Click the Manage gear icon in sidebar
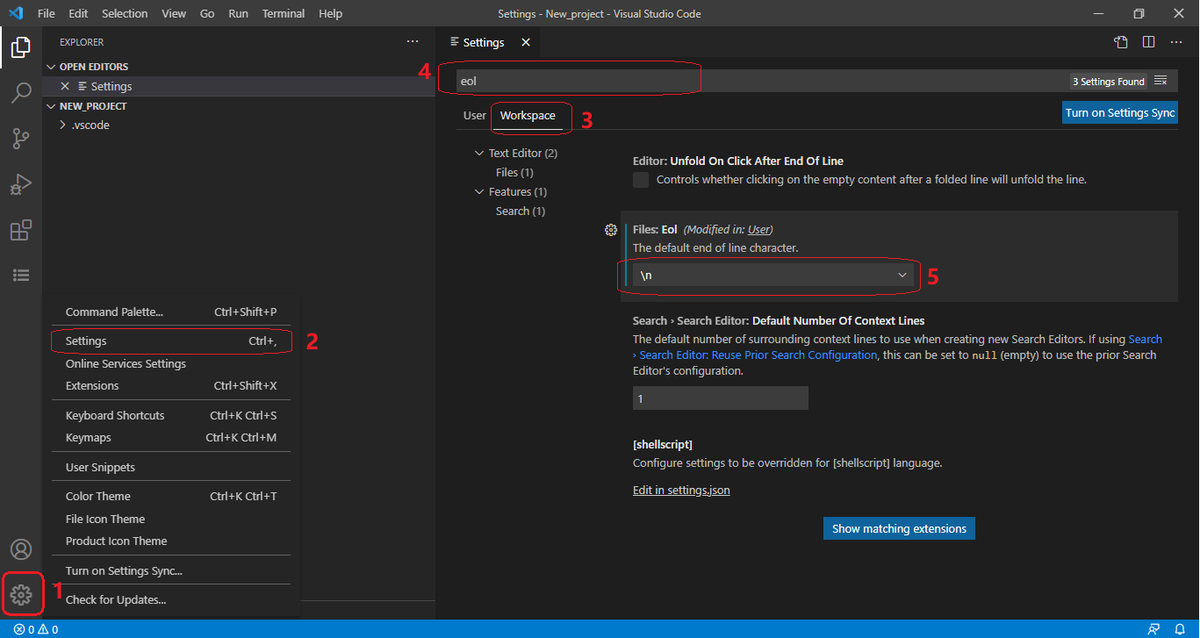The height and width of the screenshot is (638, 1200). (20, 594)
